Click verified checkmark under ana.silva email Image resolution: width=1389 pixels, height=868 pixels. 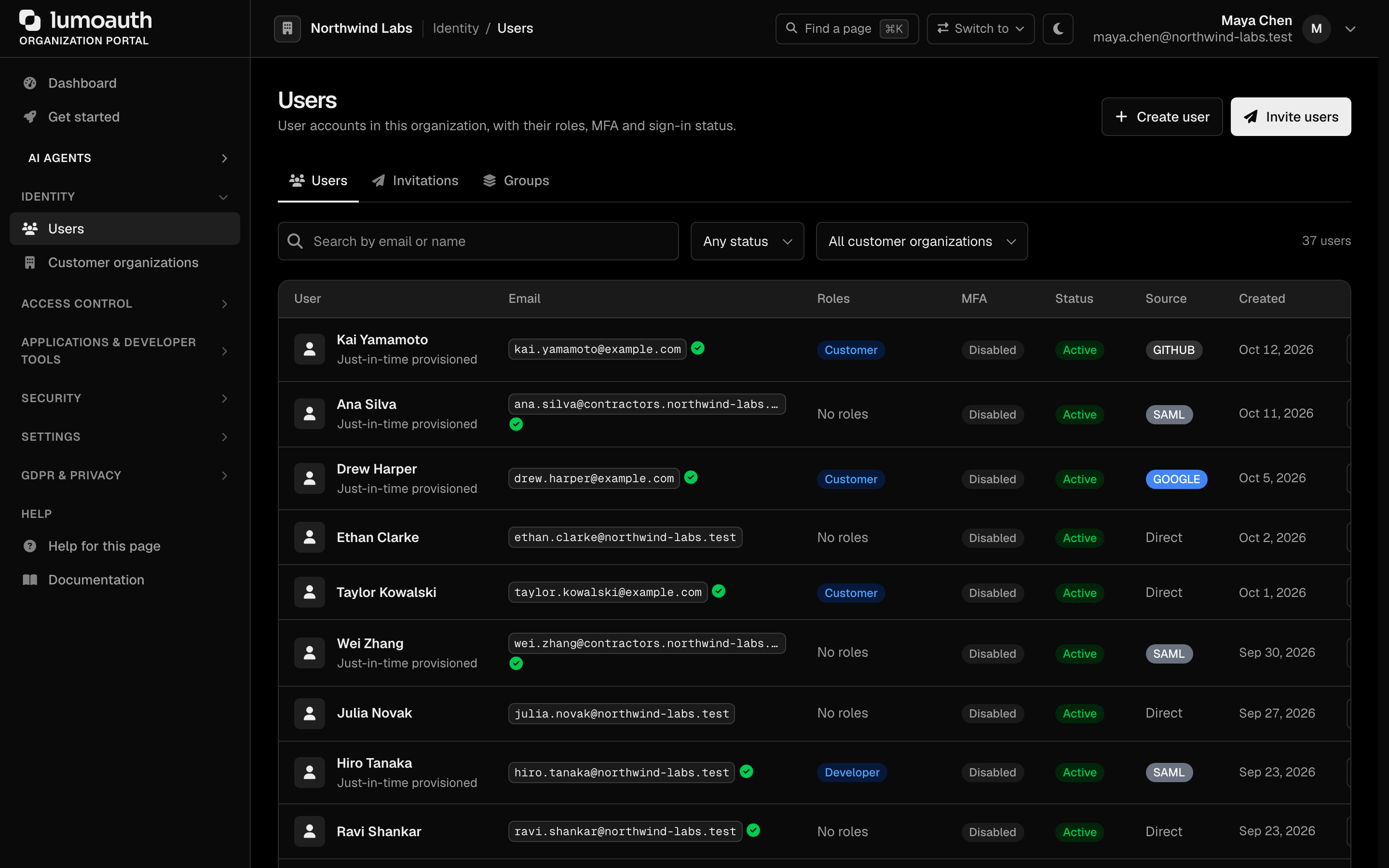[x=516, y=424]
